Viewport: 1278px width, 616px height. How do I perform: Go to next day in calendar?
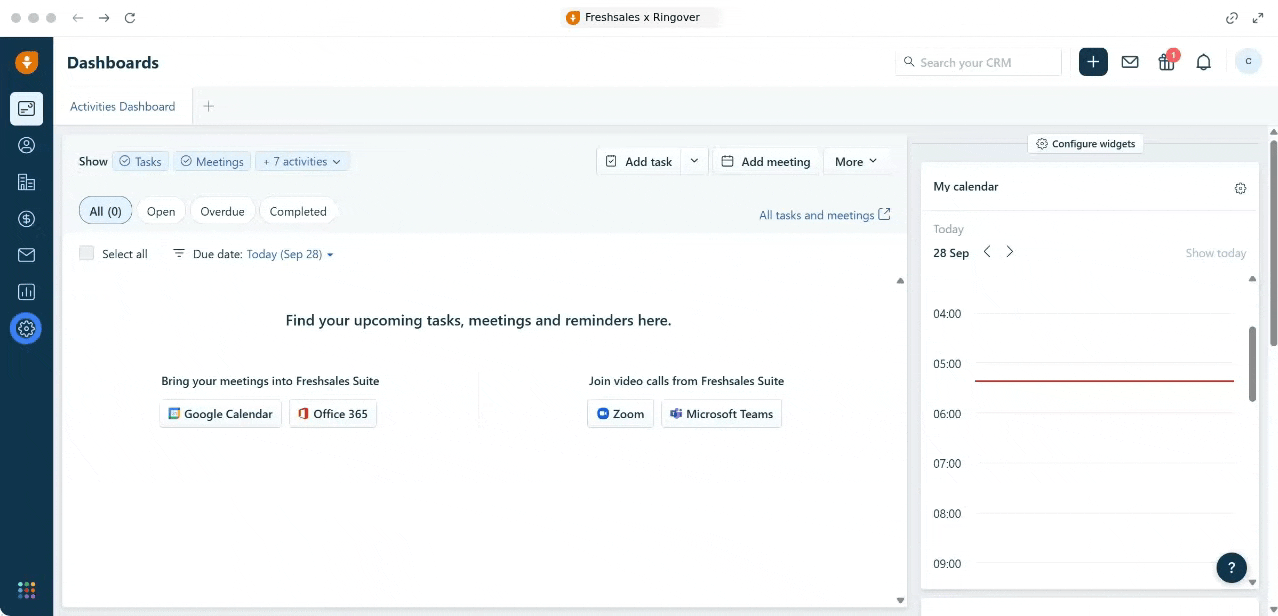(1010, 252)
